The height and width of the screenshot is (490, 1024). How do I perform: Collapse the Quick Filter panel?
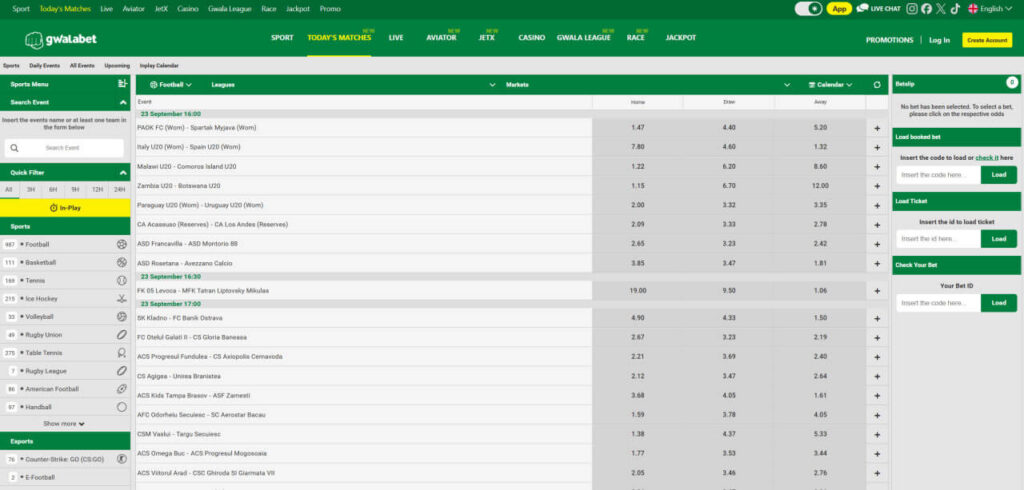point(123,173)
